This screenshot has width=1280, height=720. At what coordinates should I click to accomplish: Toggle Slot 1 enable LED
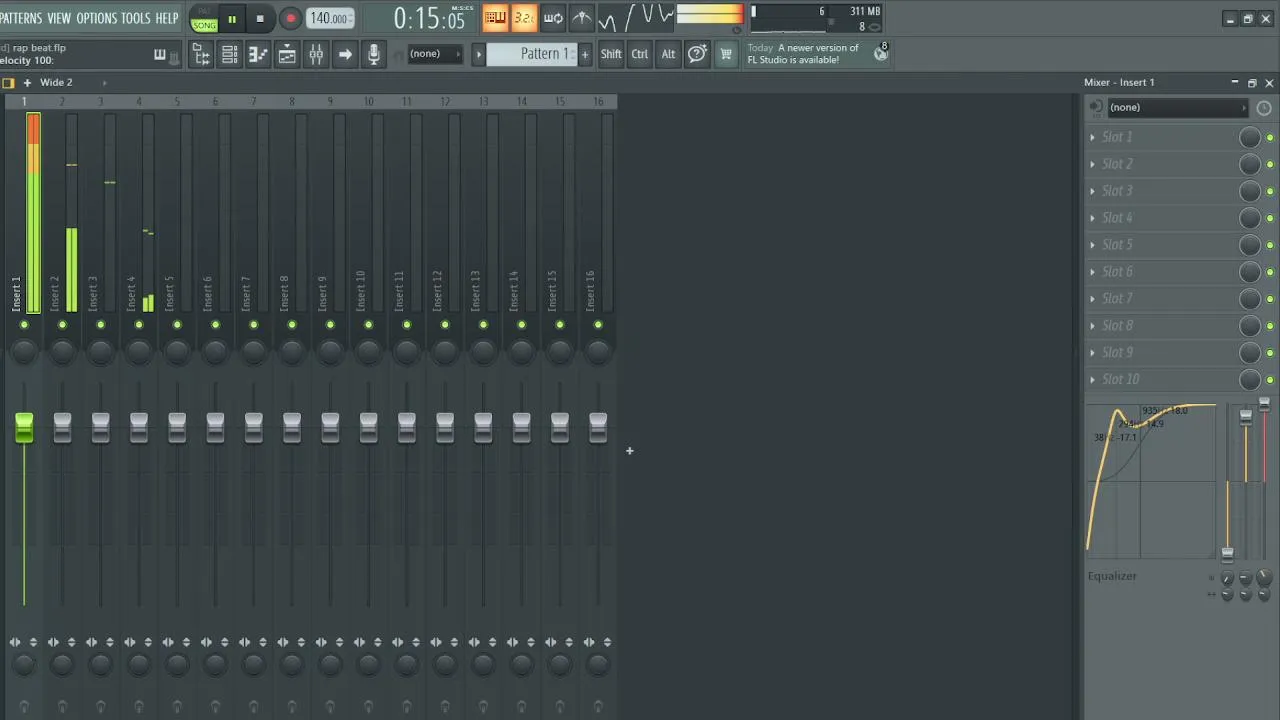coord(1270,137)
